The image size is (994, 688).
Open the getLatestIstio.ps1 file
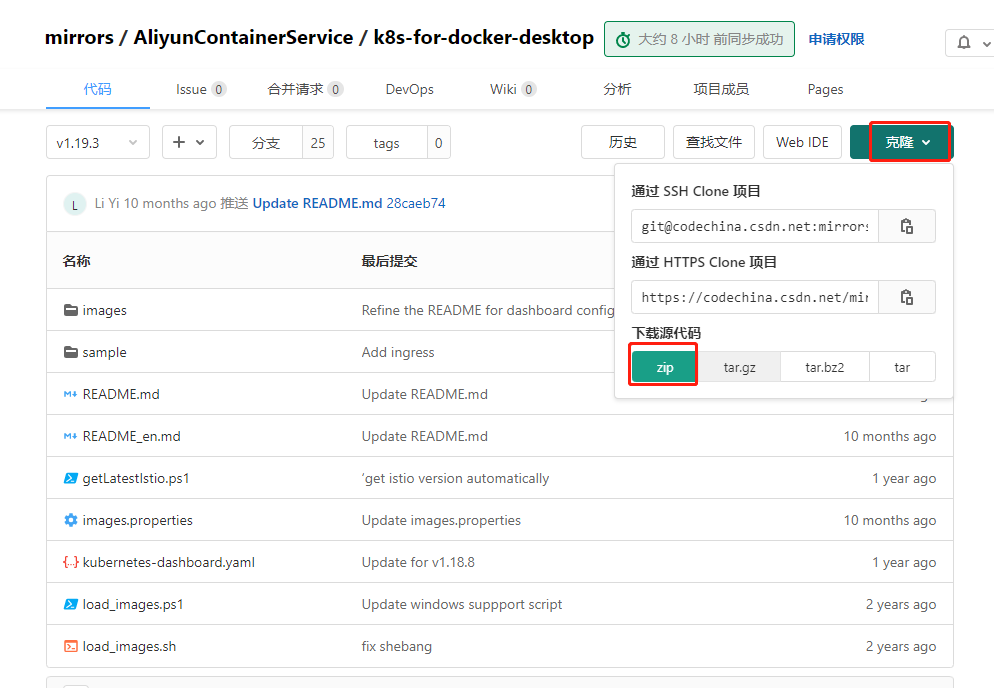136,478
